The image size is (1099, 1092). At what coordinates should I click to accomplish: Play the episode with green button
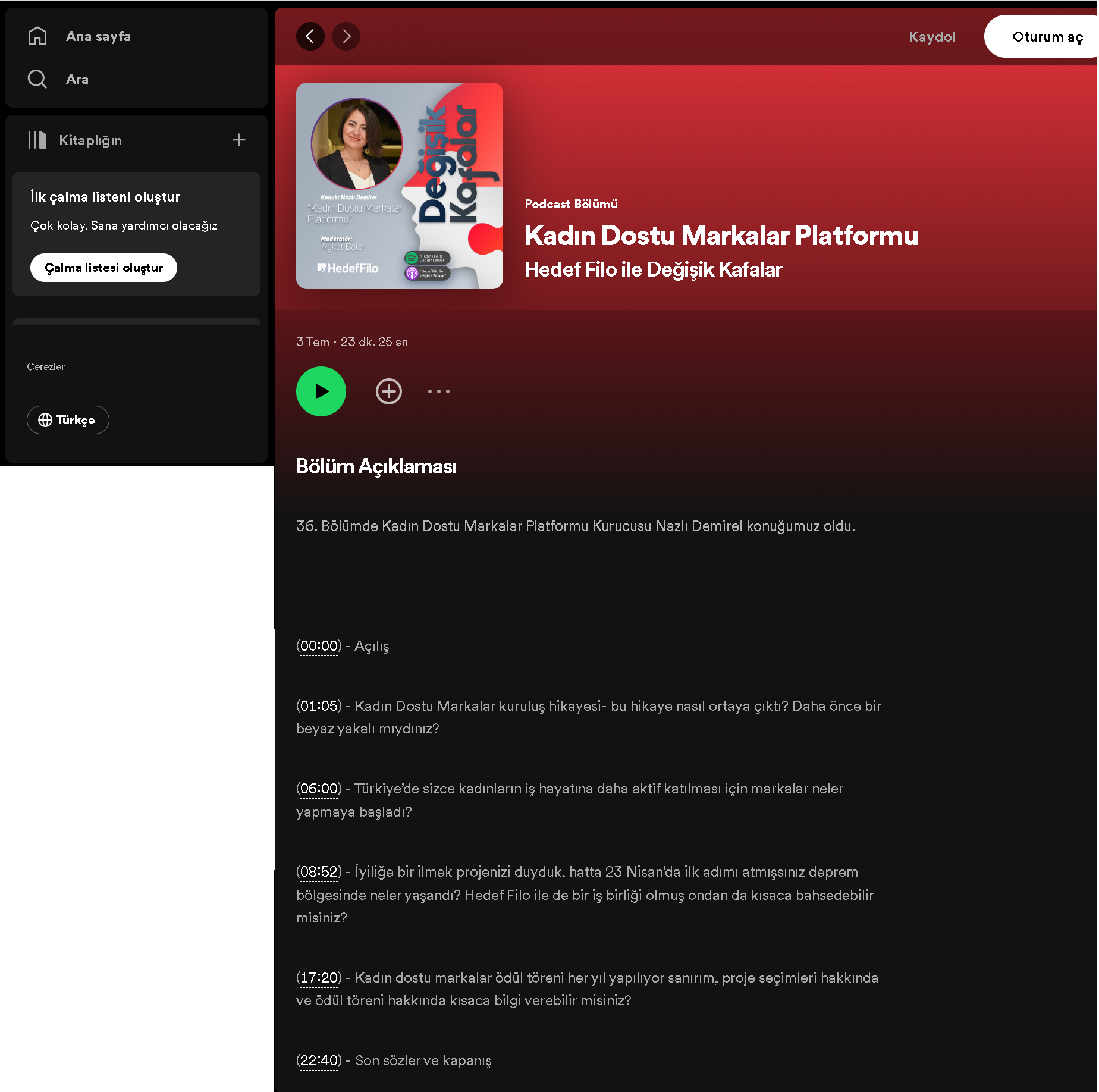click(x=321, y=391)
